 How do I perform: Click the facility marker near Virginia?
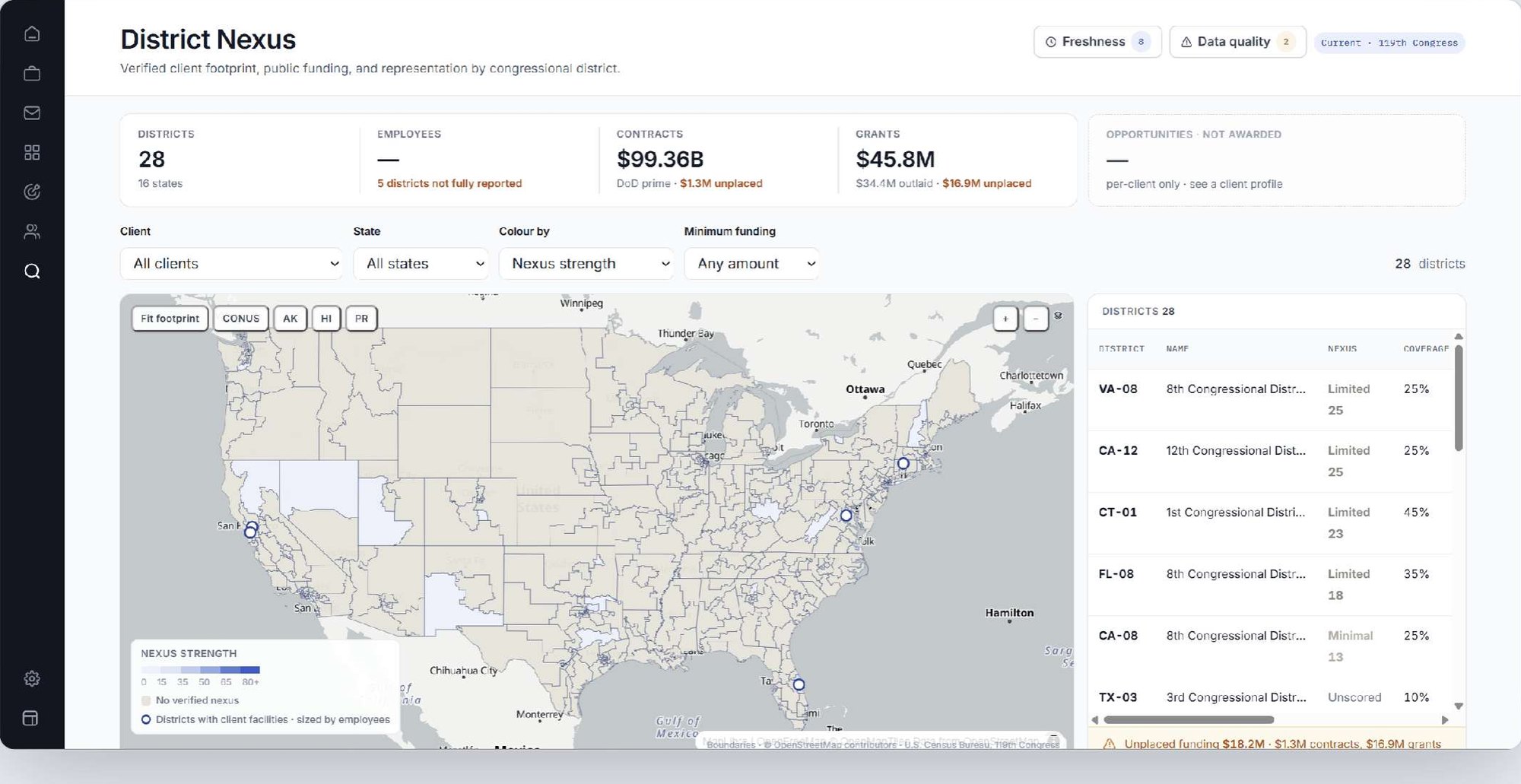point(846,516)
